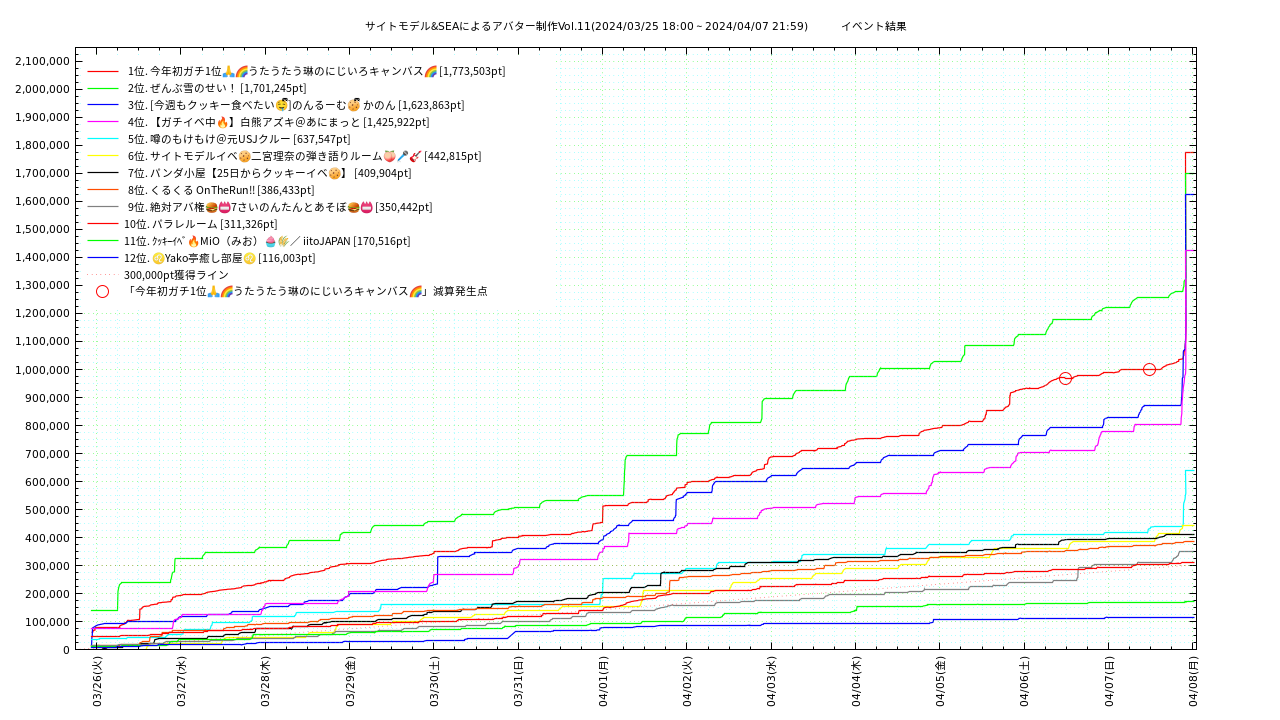The image size is (1280, 720).
Task: Click the x-axis date 04/02(火)
Action: [x=687, y=682]
